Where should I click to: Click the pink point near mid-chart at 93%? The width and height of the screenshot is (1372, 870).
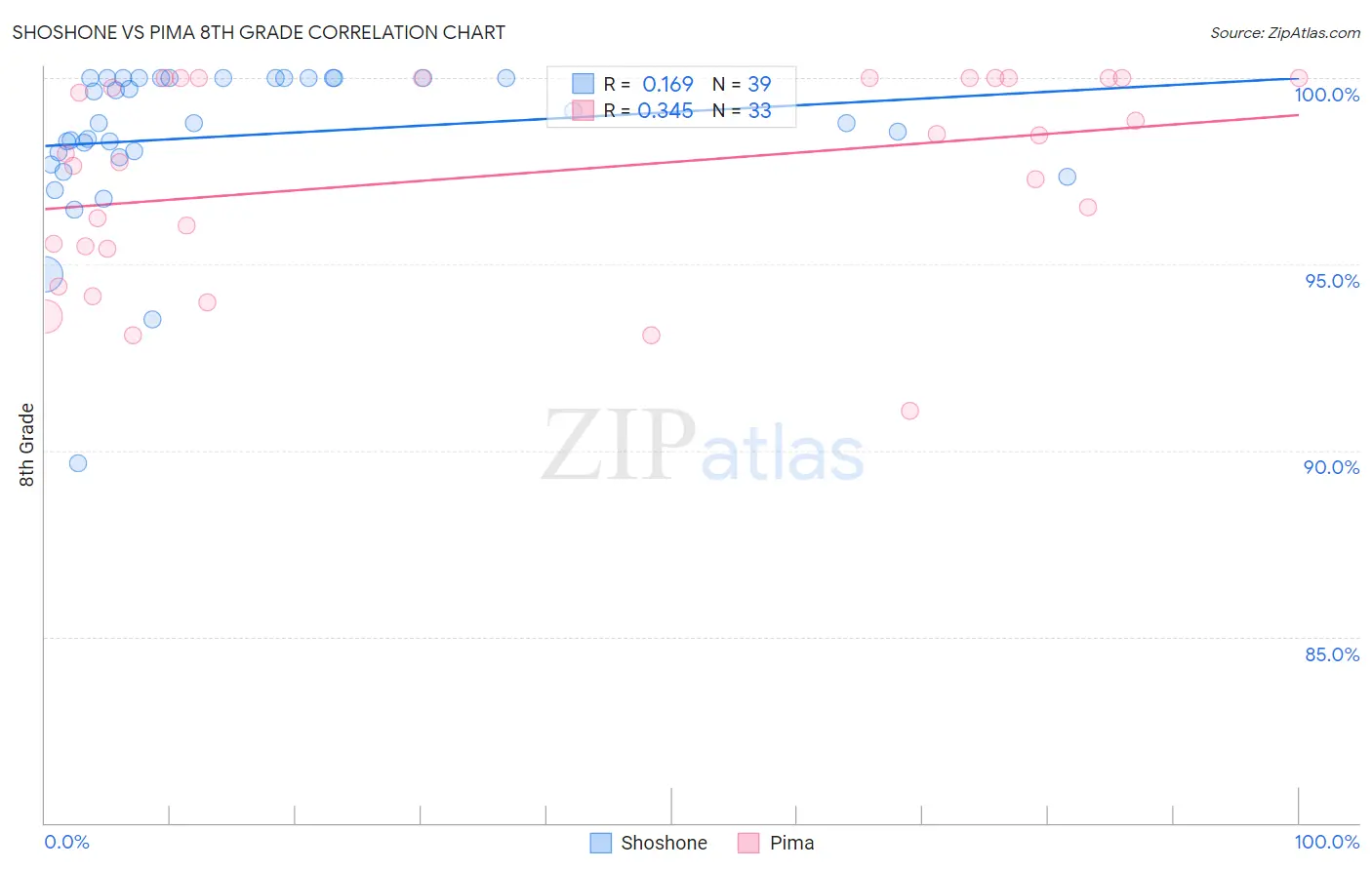click(x=651, y=336)
